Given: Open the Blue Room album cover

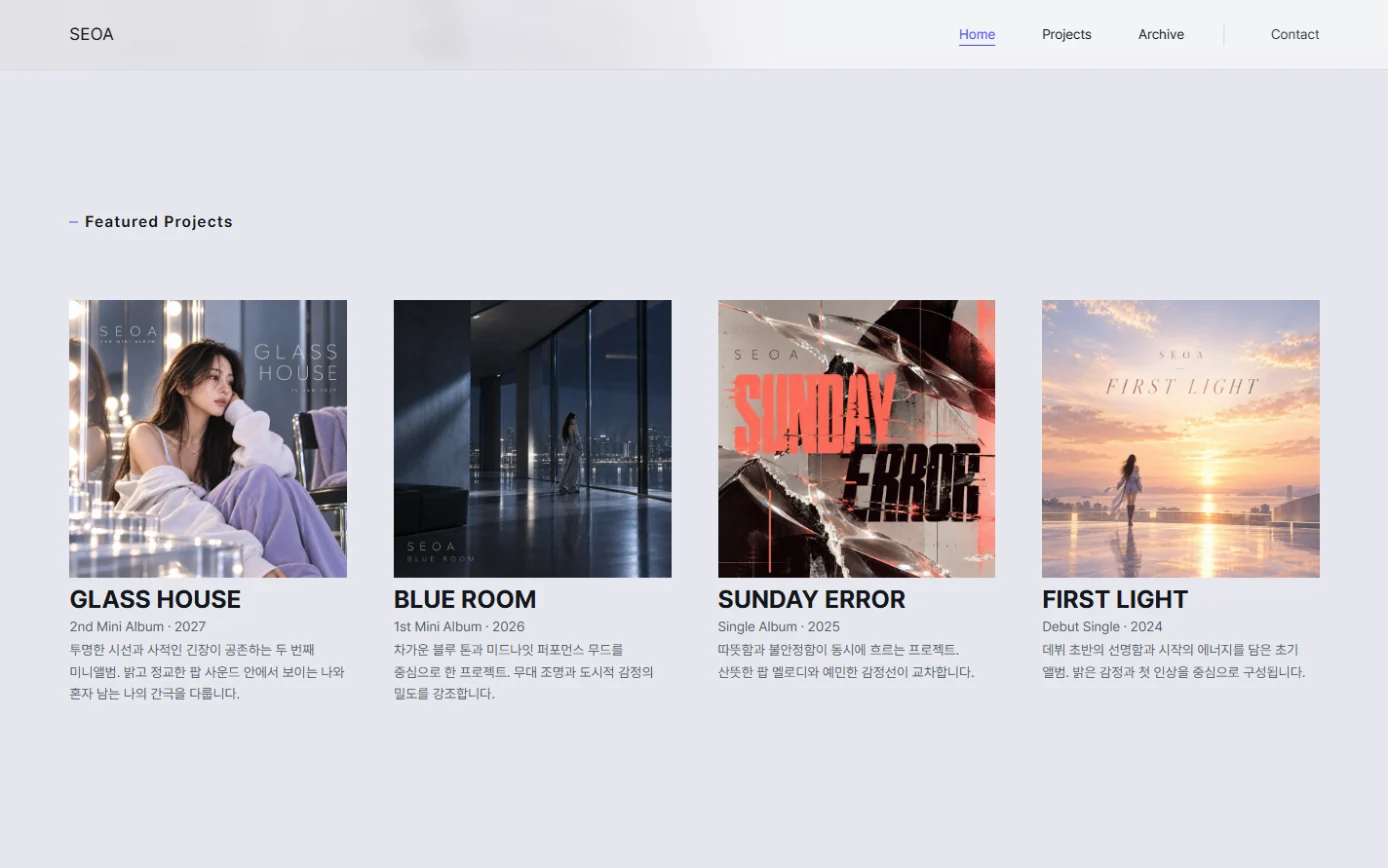Looking at the screenshot, I should click(x=532, y=439).
